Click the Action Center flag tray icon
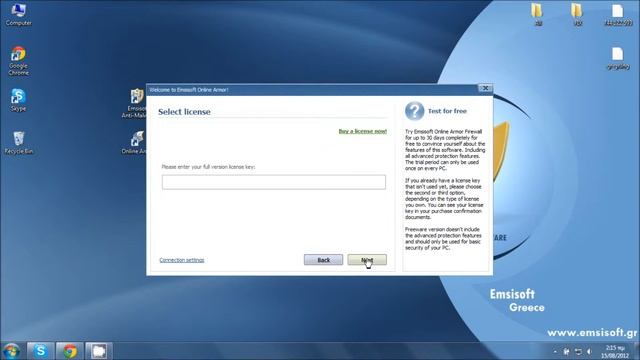Viewport: 640px width, 360px height. tap(567, 351)
